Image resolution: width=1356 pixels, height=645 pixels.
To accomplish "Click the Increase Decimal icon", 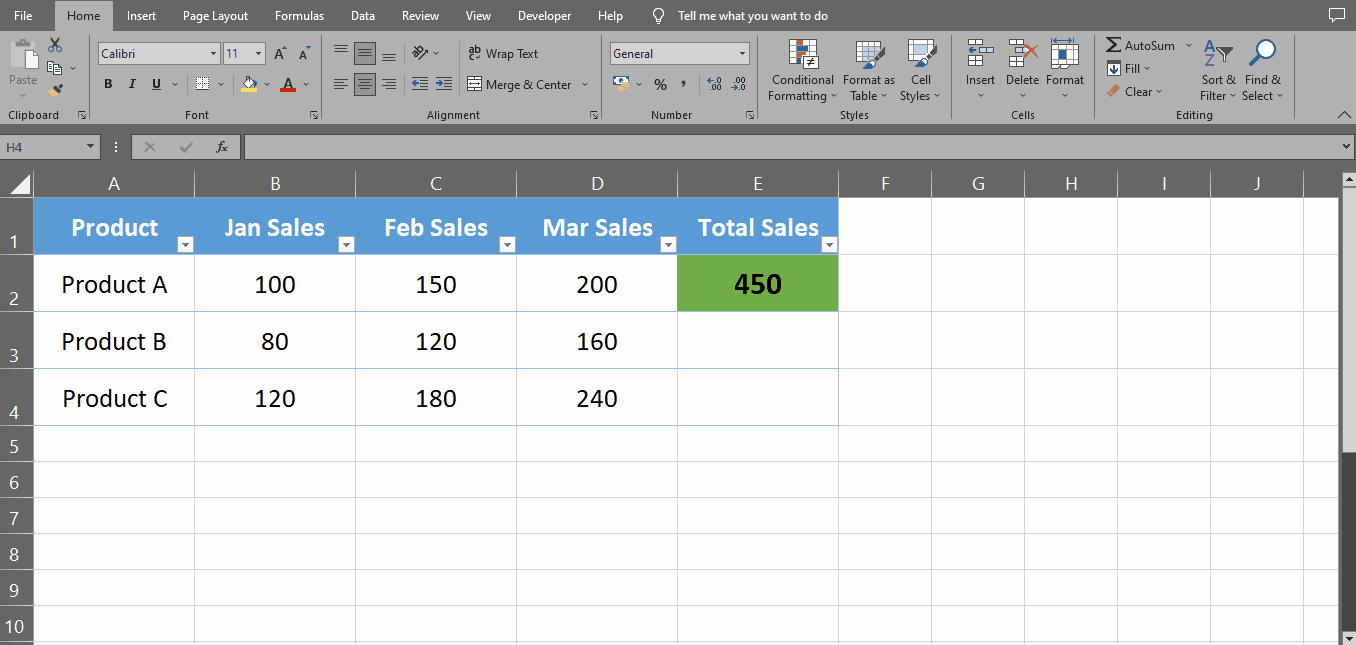I will tap(714, 85).
